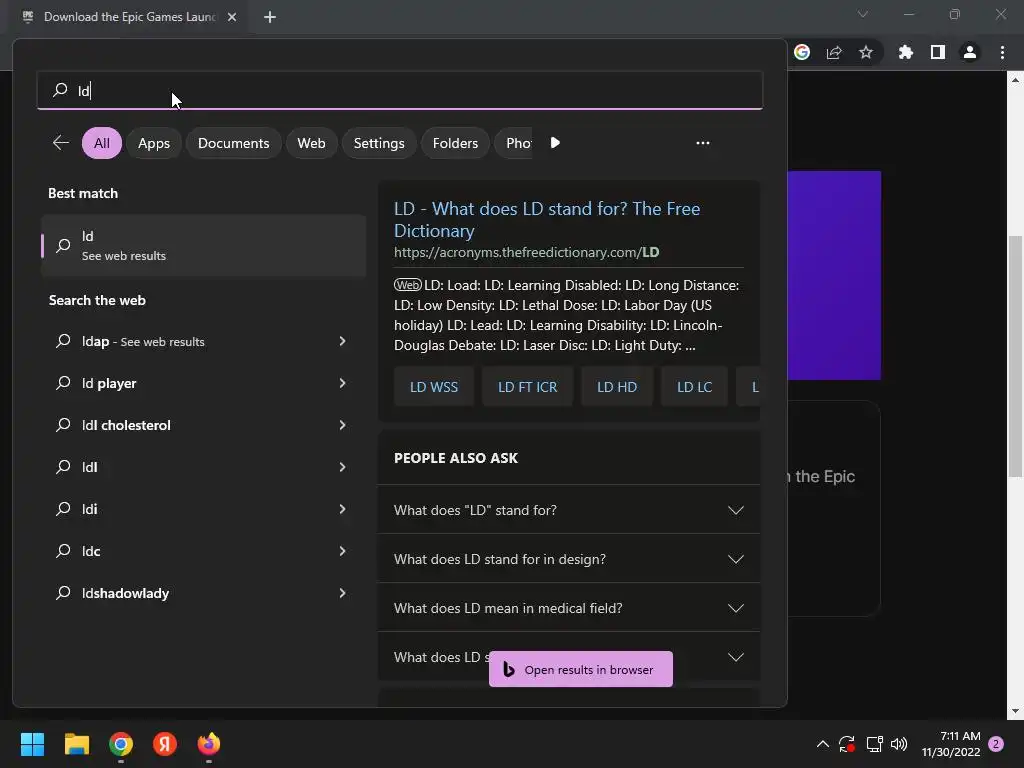Expand ldl suggestion arrow
This screenshot has height=768, width=1024.
pyautogui.click(x=342, y=467)
